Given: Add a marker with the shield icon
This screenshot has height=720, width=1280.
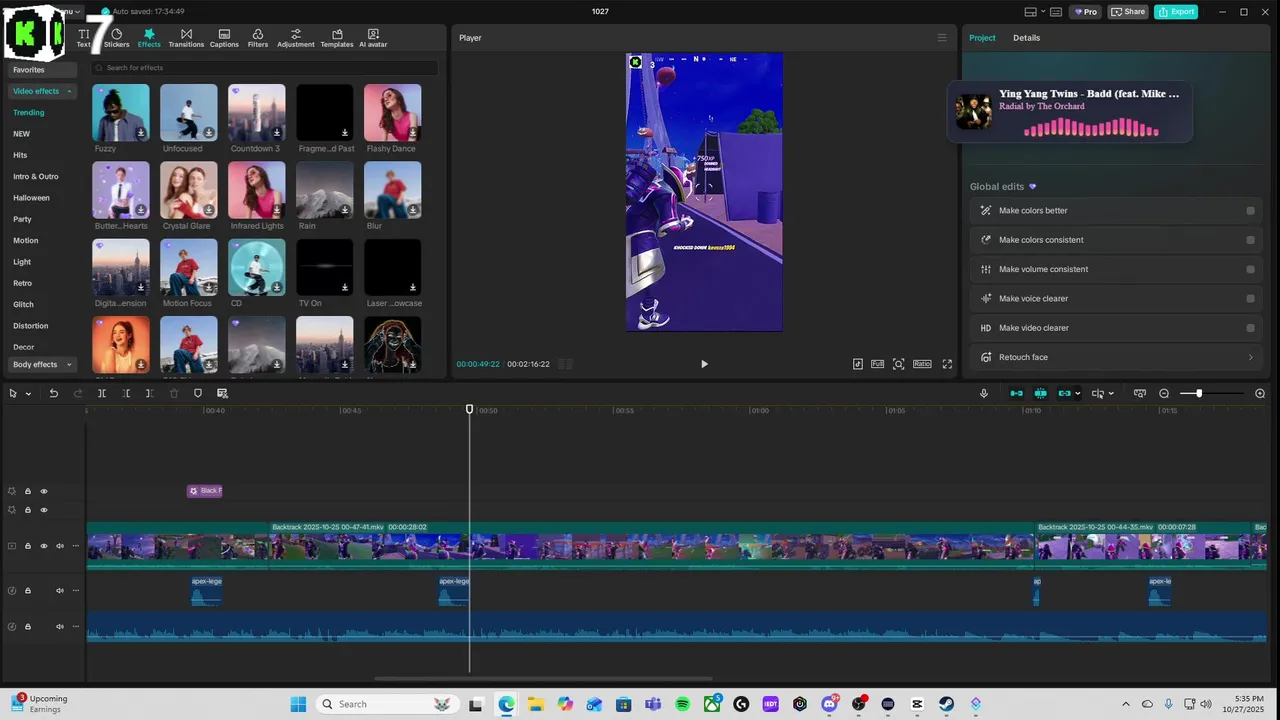Looking at the screenshot, I should coord(198,393).
